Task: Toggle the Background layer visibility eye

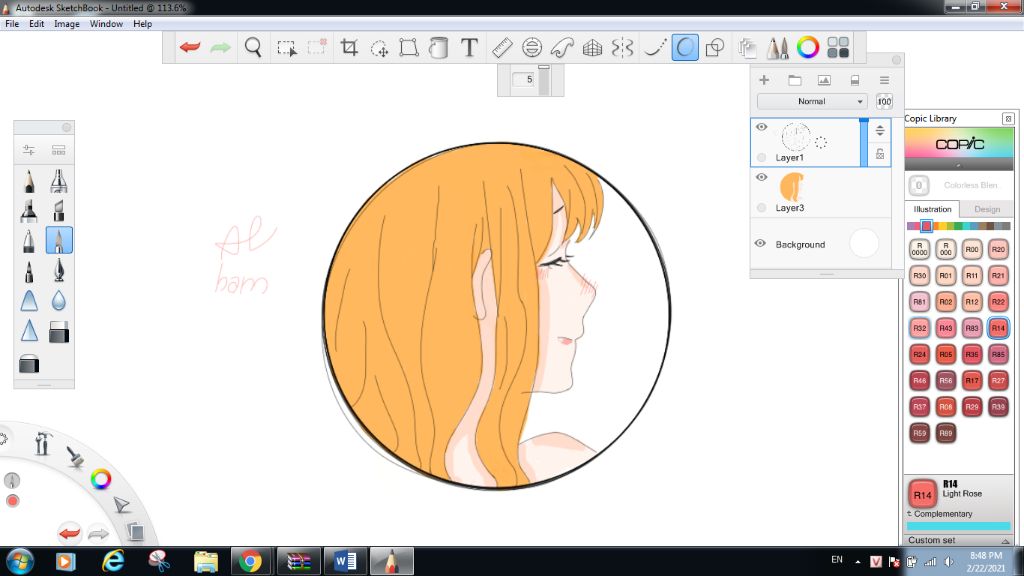Action: (760, 244)
